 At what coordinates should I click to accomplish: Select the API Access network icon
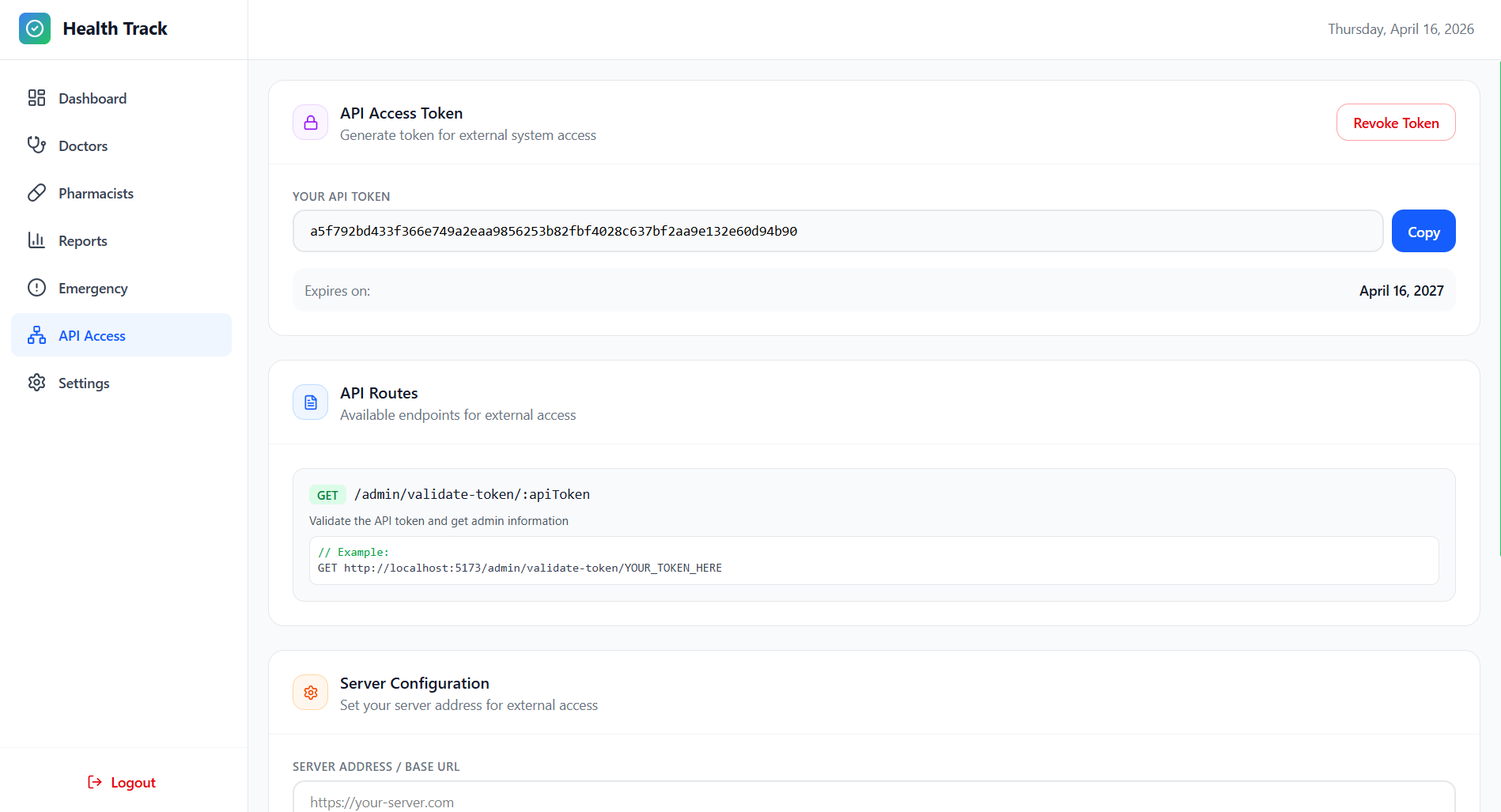36,334
